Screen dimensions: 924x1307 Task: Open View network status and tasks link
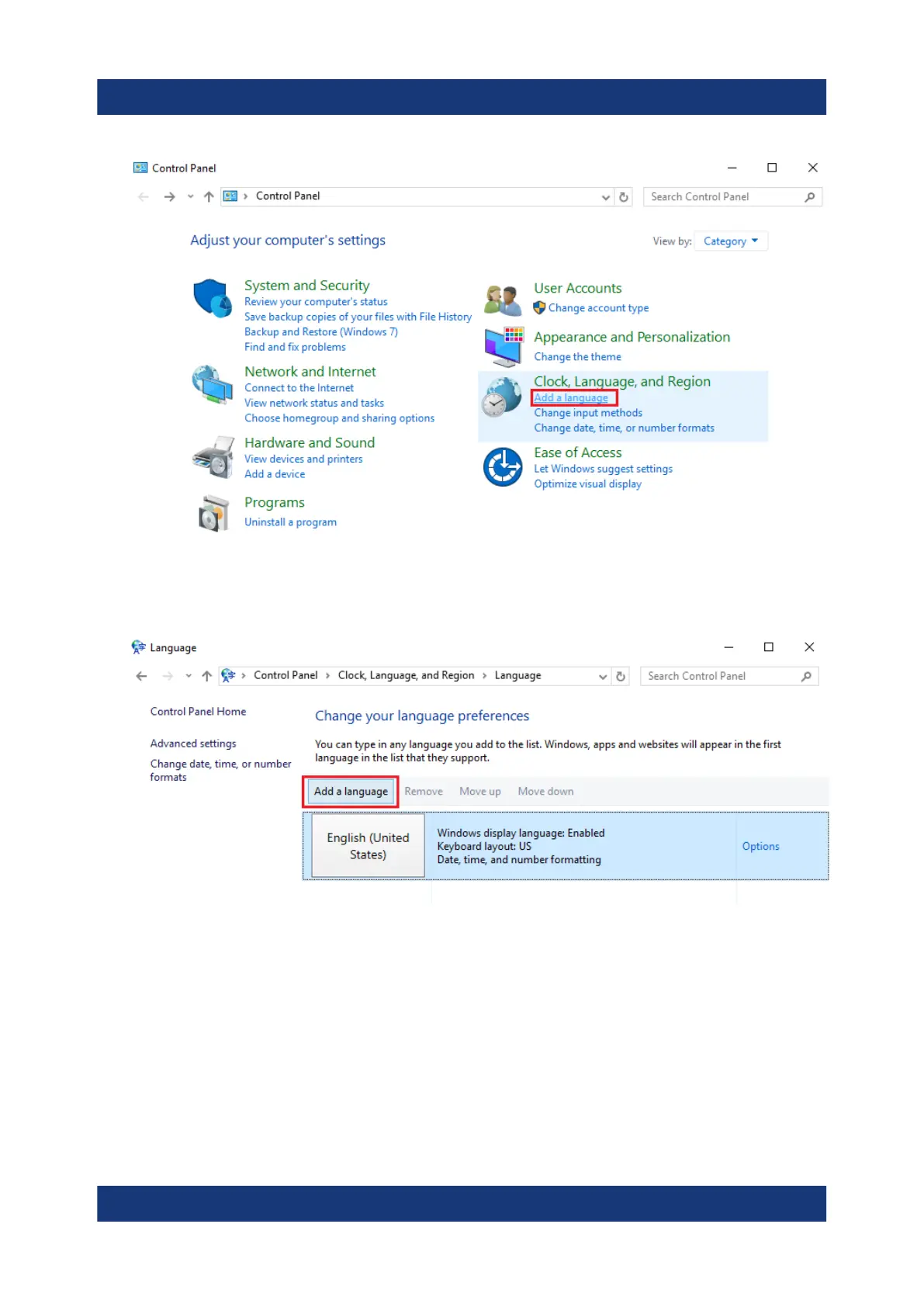pos(314,403)
